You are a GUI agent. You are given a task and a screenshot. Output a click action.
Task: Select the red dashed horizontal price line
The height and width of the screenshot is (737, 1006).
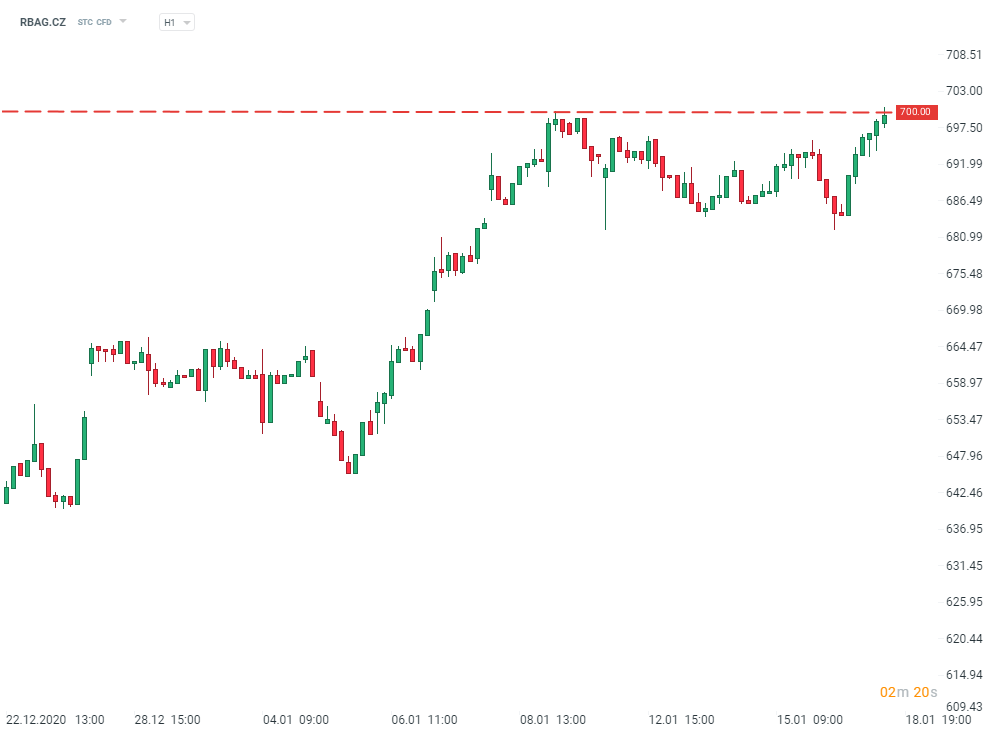[x=400, y=112]
